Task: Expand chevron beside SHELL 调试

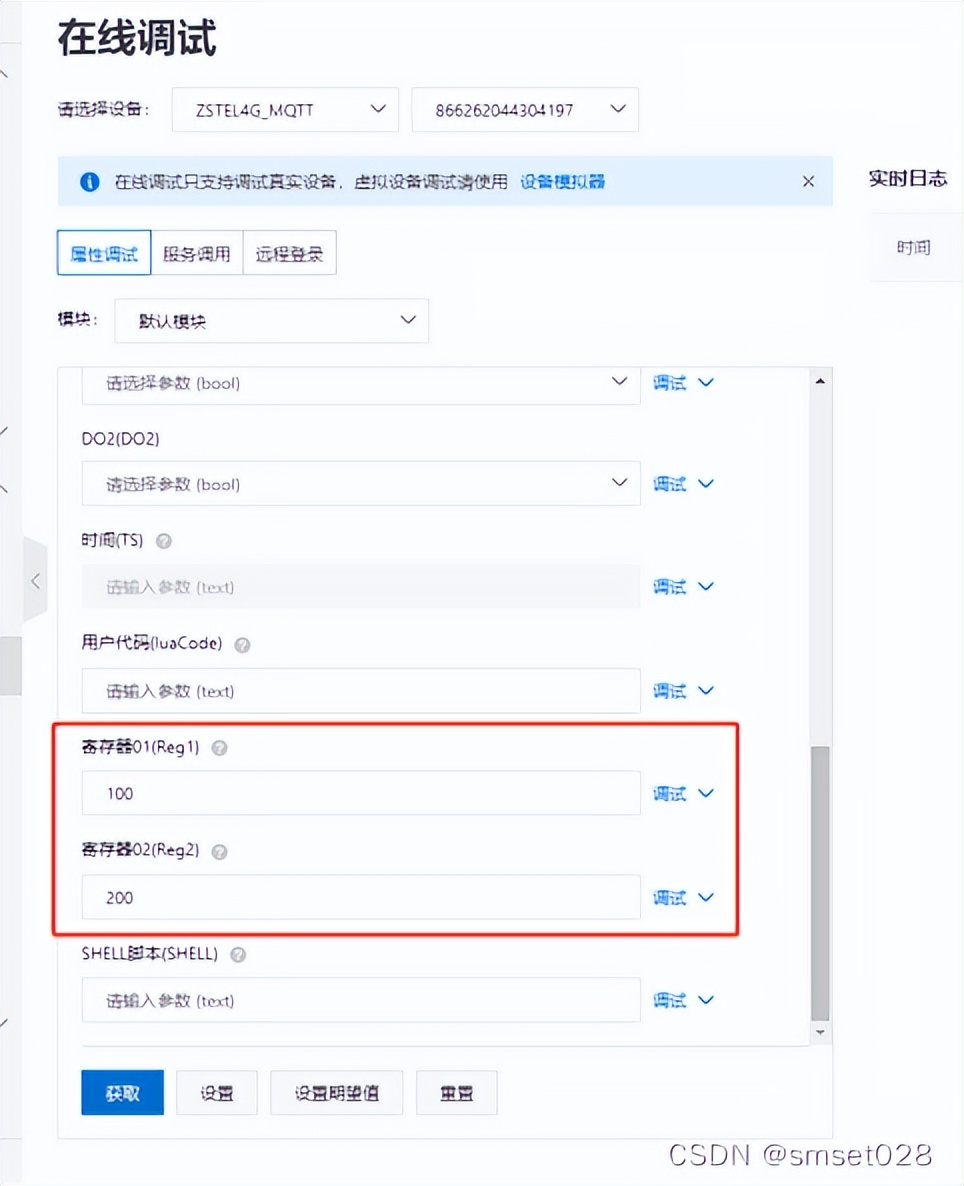Action: pyautogui.click(x=705, y=1000)
